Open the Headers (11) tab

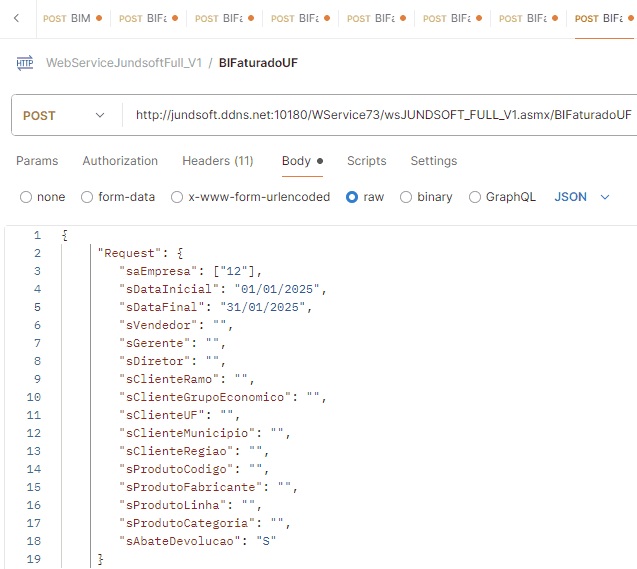pyautogui.click(x=217, y=161)
